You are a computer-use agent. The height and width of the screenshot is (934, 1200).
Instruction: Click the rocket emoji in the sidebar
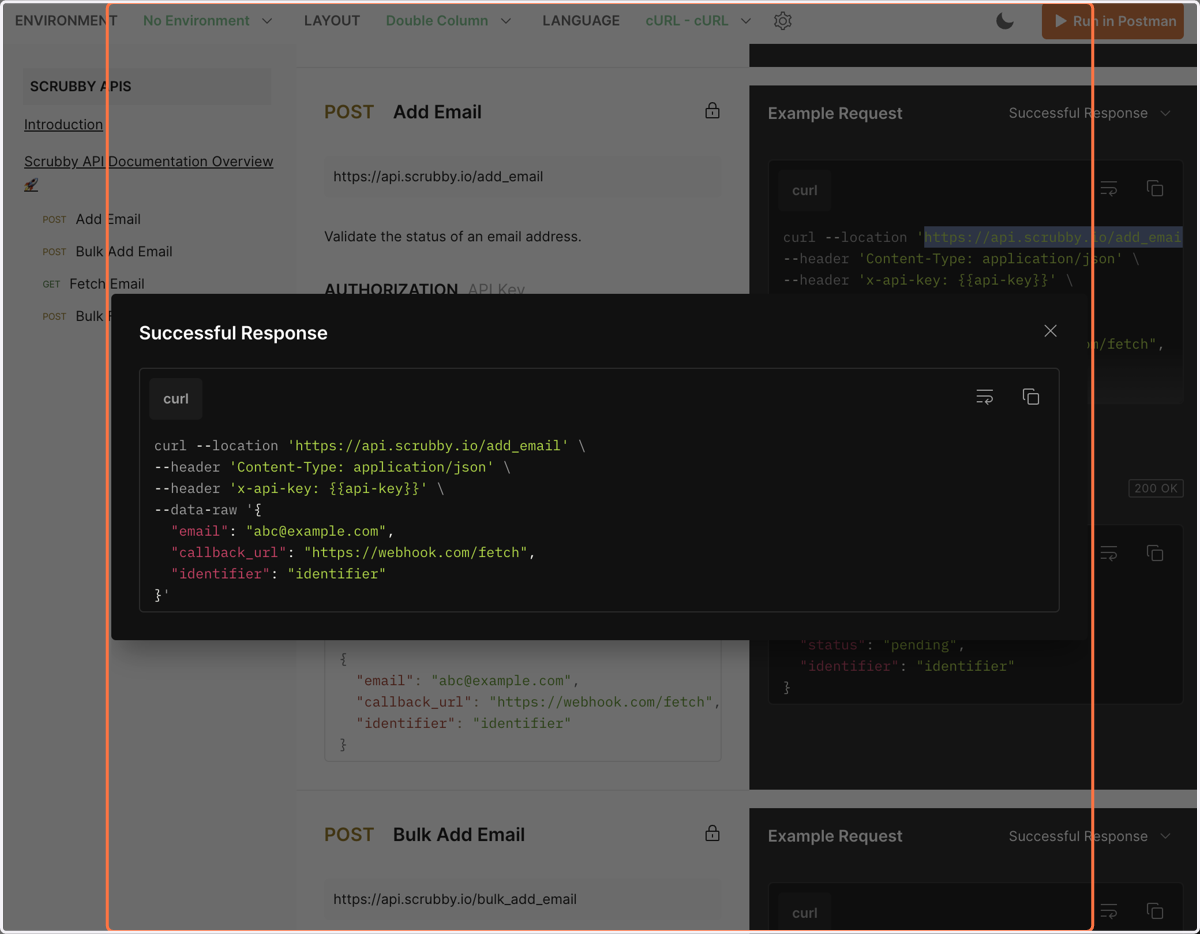(x=31, y=185)
